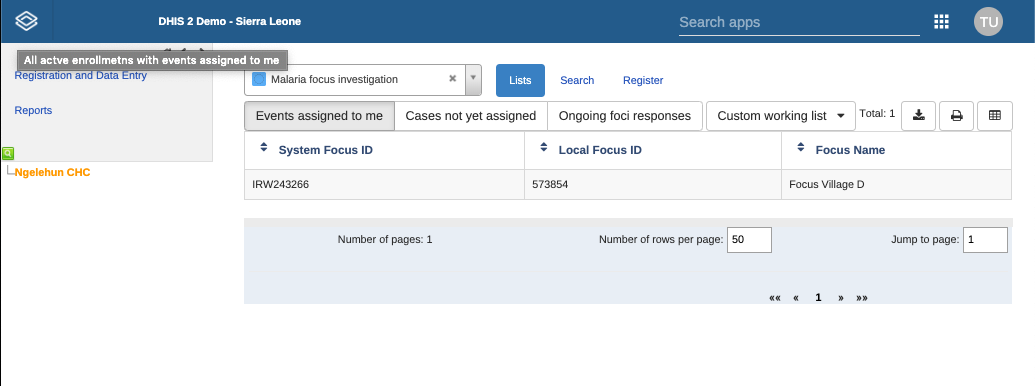The height and width of the screenshot is (386, 1035).
Task: Clear the Malaria focus investigation selection
Action: tap(453, 79)
